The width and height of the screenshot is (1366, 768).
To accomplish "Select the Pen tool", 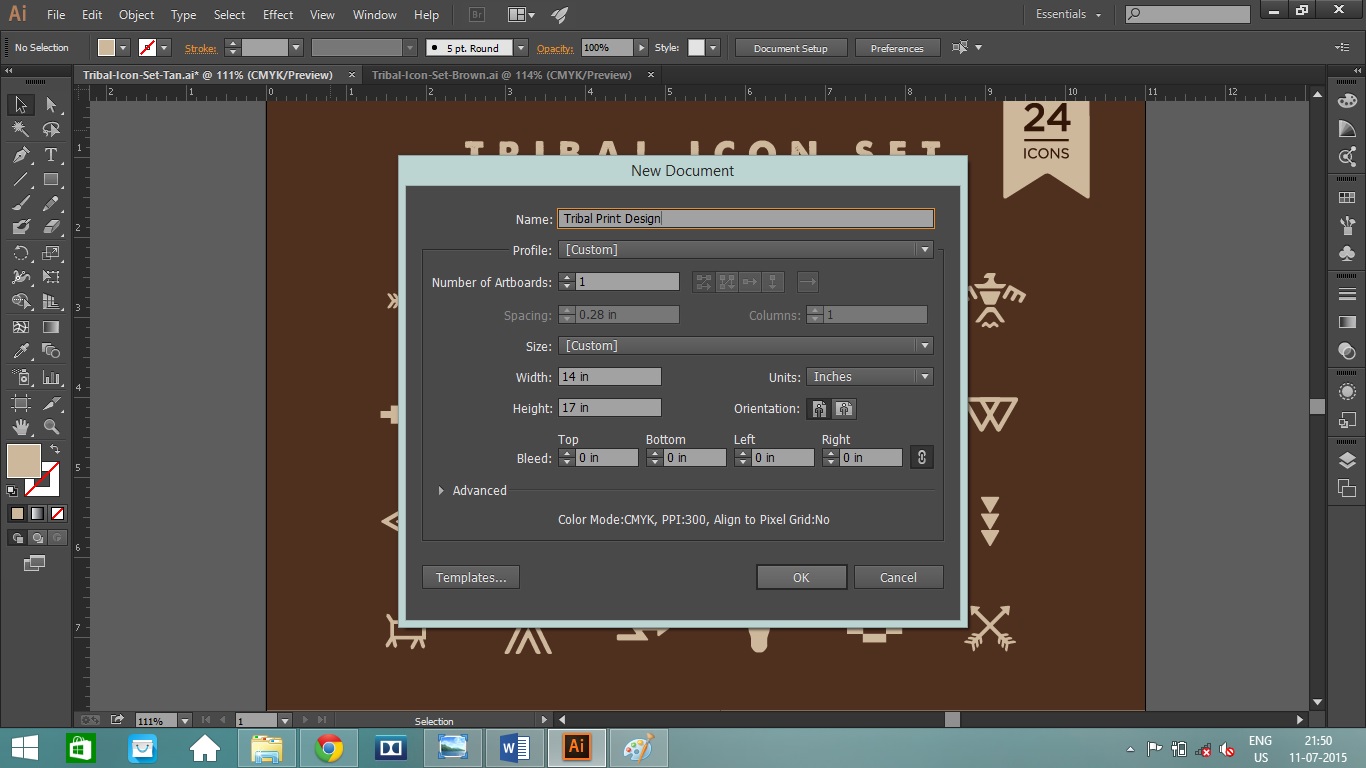I will 20,155.
